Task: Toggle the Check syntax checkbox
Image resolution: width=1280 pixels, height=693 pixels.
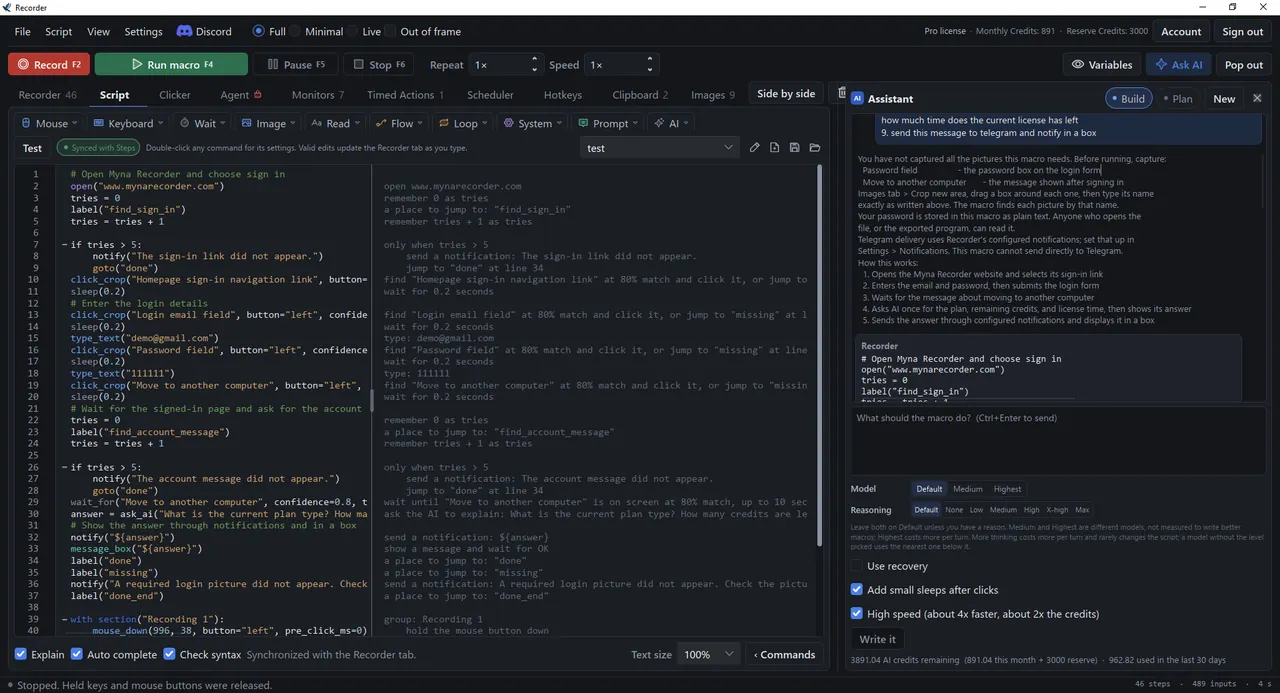Action: [x=202, y=654]
